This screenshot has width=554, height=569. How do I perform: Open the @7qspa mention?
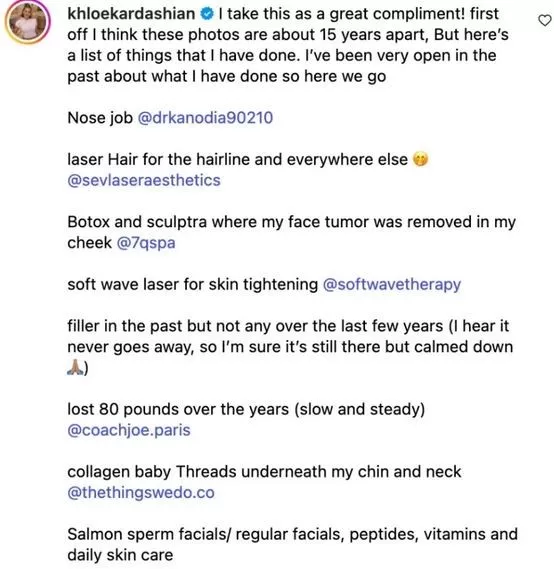(x=146, y=243)
